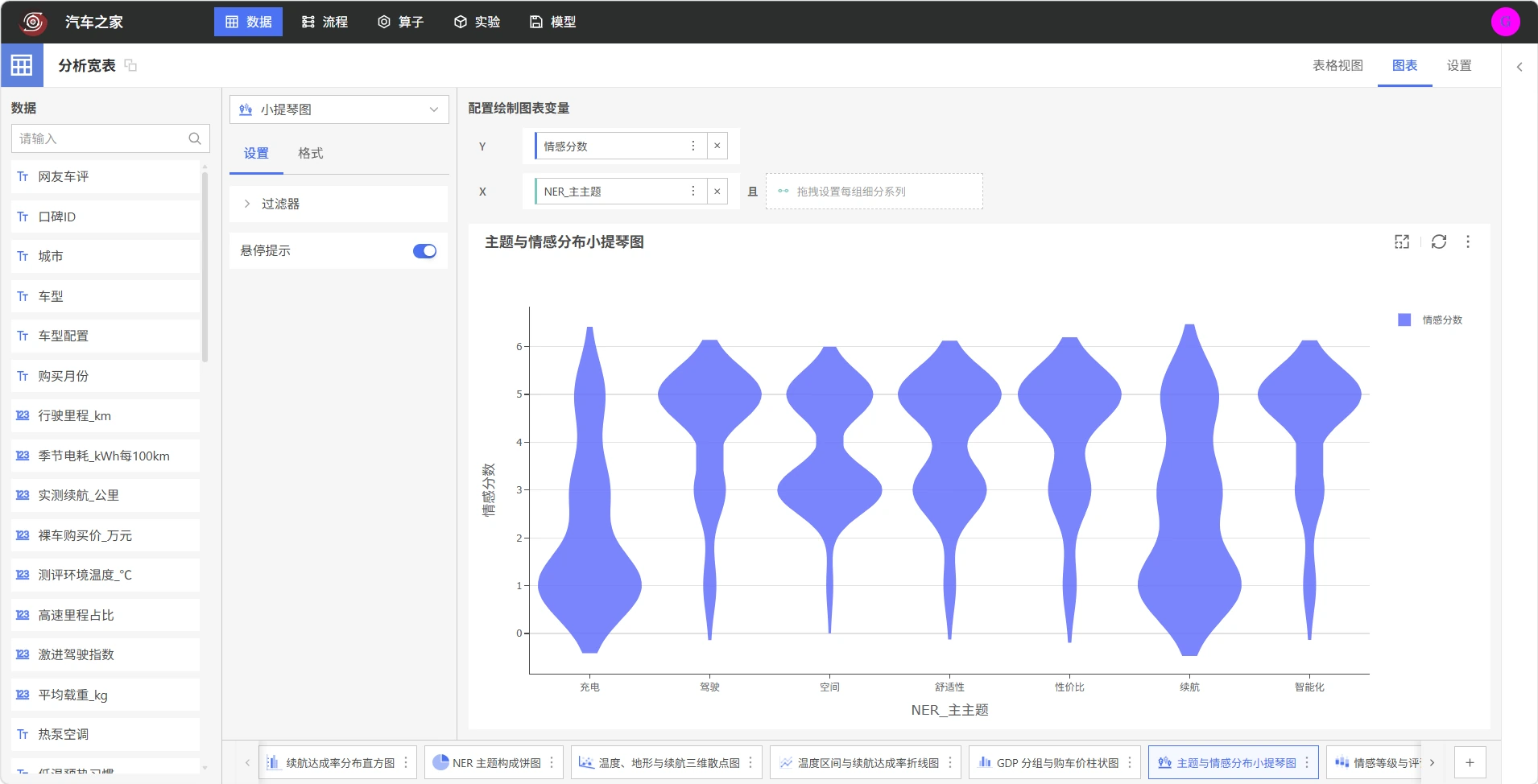Image resolution: width=1538 pixels, height=784 pixels.
Task: Select the 口碑ID field
Action: (x=105, y=217)
